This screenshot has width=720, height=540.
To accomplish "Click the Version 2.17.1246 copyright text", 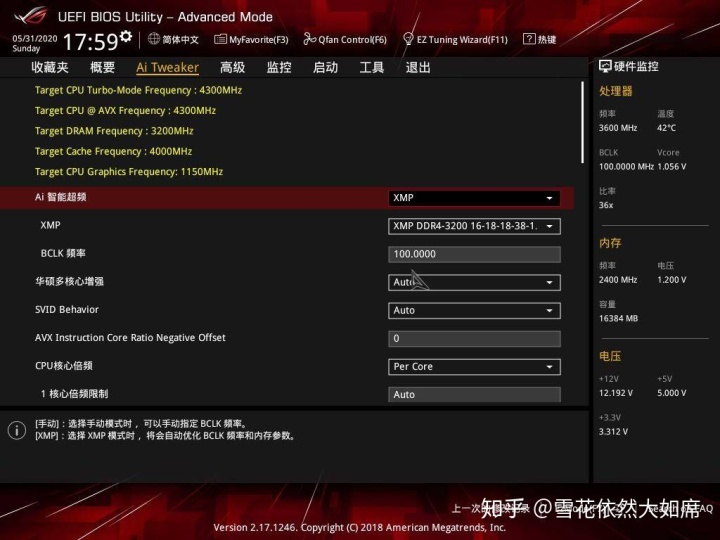I will coord(360,527).
